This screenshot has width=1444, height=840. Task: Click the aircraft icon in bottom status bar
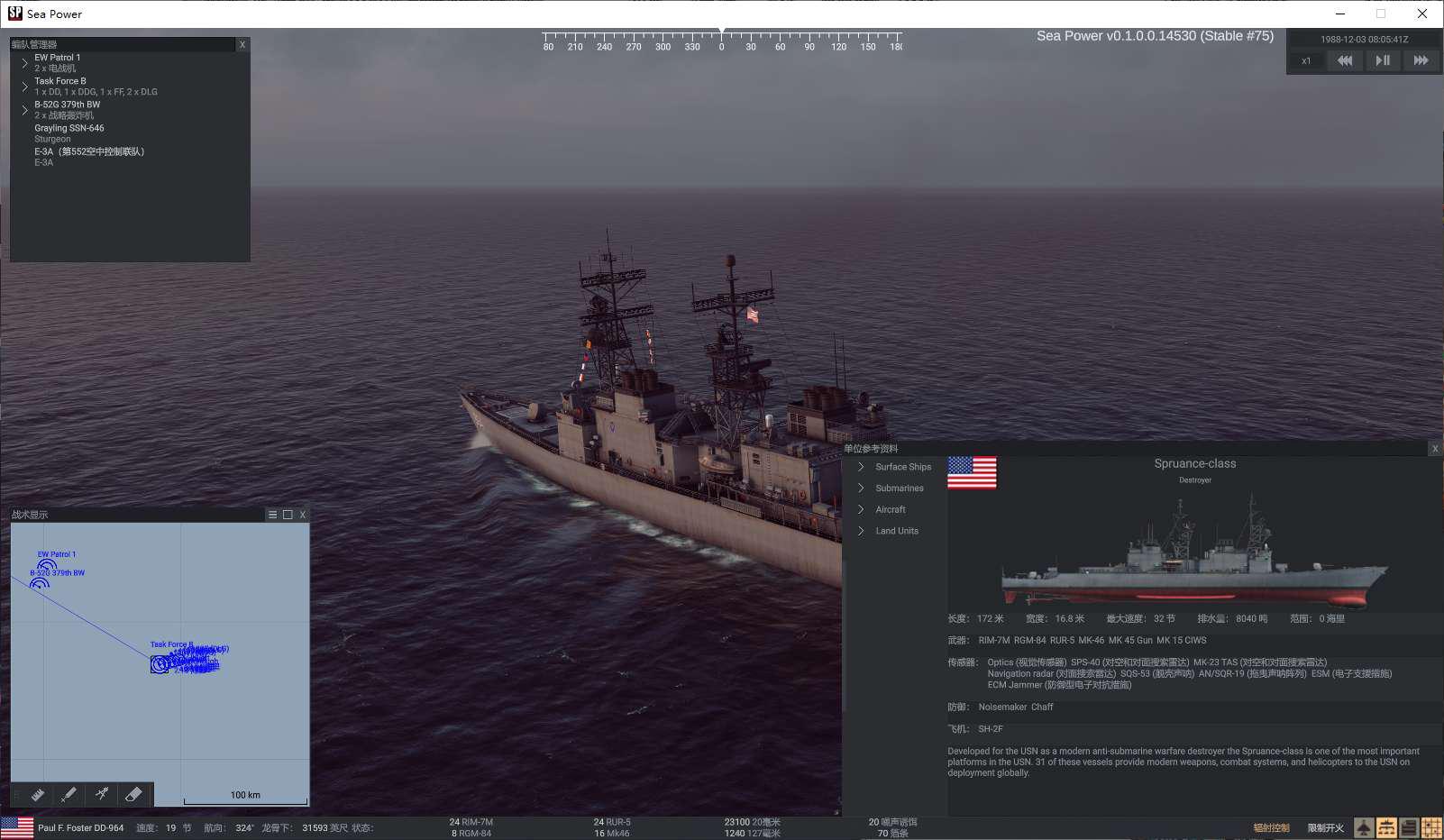[1364, 827]
